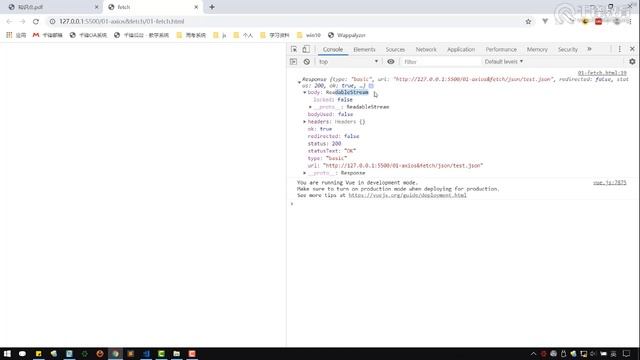Open DevTools three-dot customize menu
Screen dimensions: 640x360
619,49
